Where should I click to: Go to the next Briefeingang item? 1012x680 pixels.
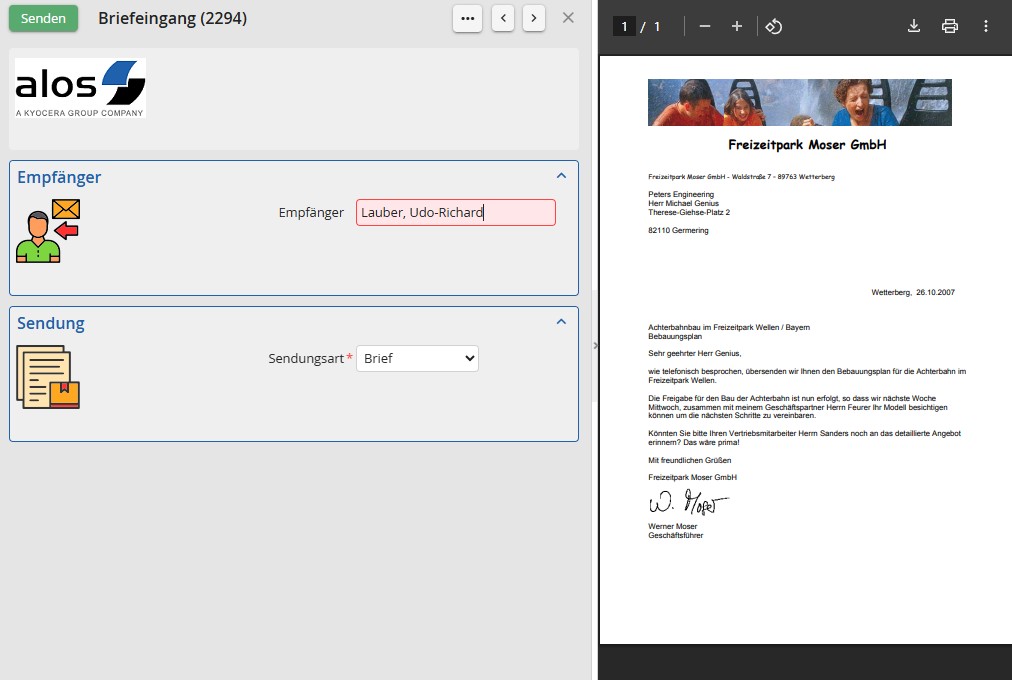(x=533, y=18)
